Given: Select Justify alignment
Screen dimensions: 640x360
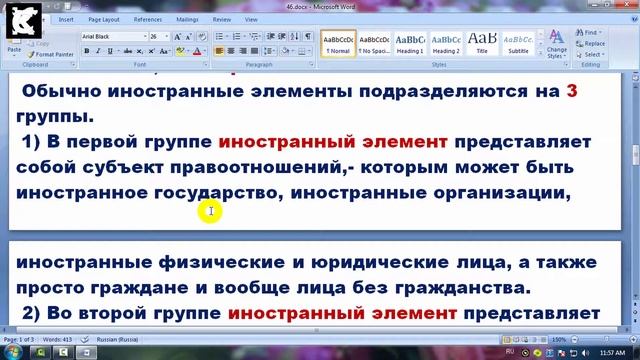Looking at the screenshot, I should 255,51.
